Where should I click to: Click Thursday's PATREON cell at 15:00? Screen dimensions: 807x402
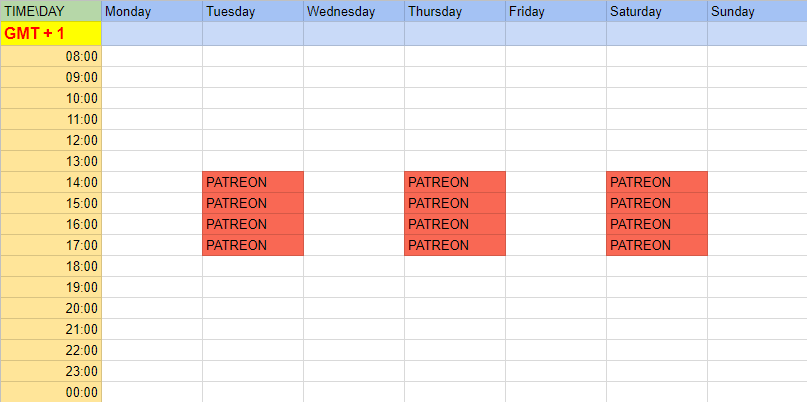(x=455, y=203)
